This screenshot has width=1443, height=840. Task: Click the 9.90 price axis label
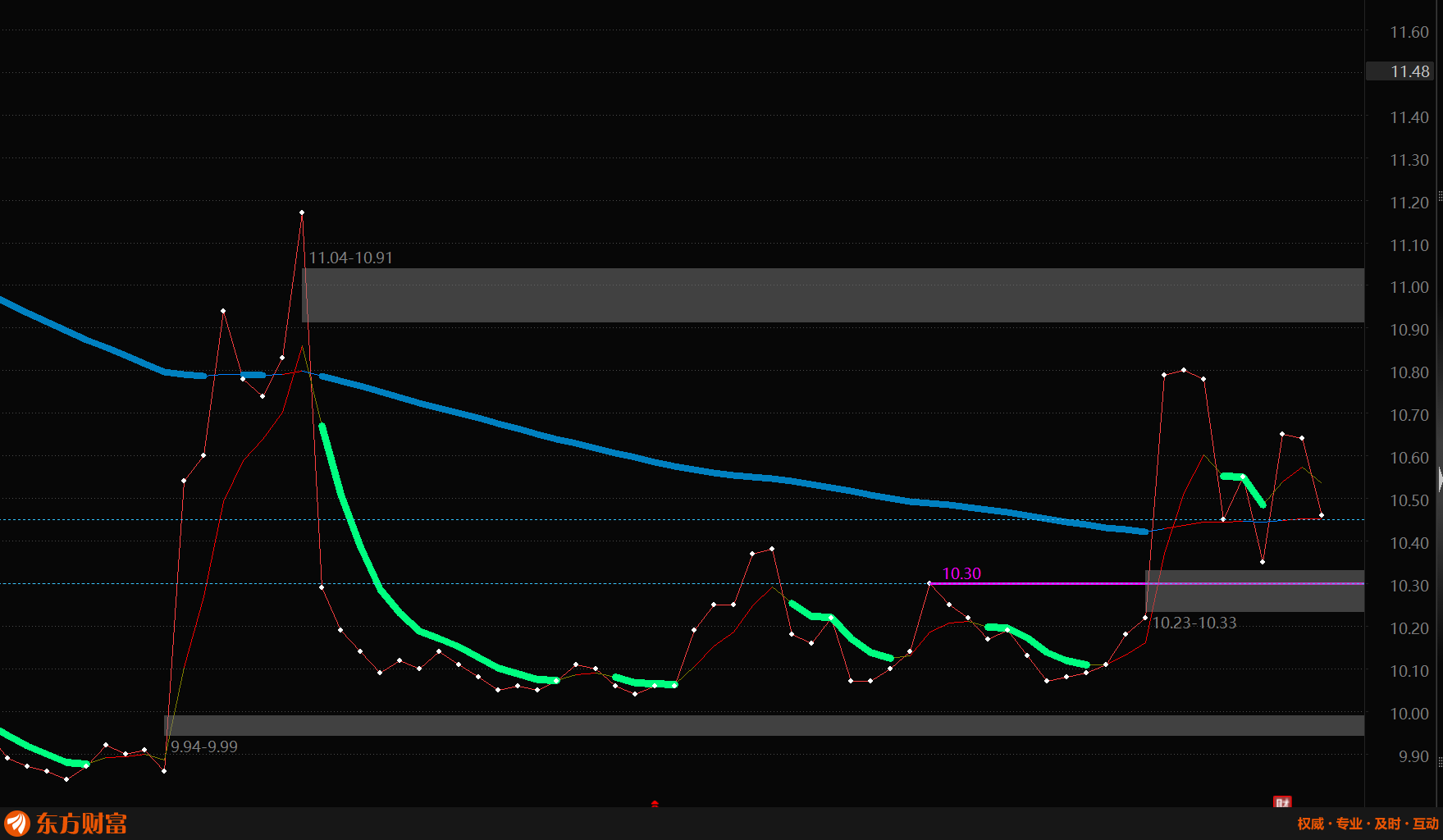click(x=1413, y=756)
